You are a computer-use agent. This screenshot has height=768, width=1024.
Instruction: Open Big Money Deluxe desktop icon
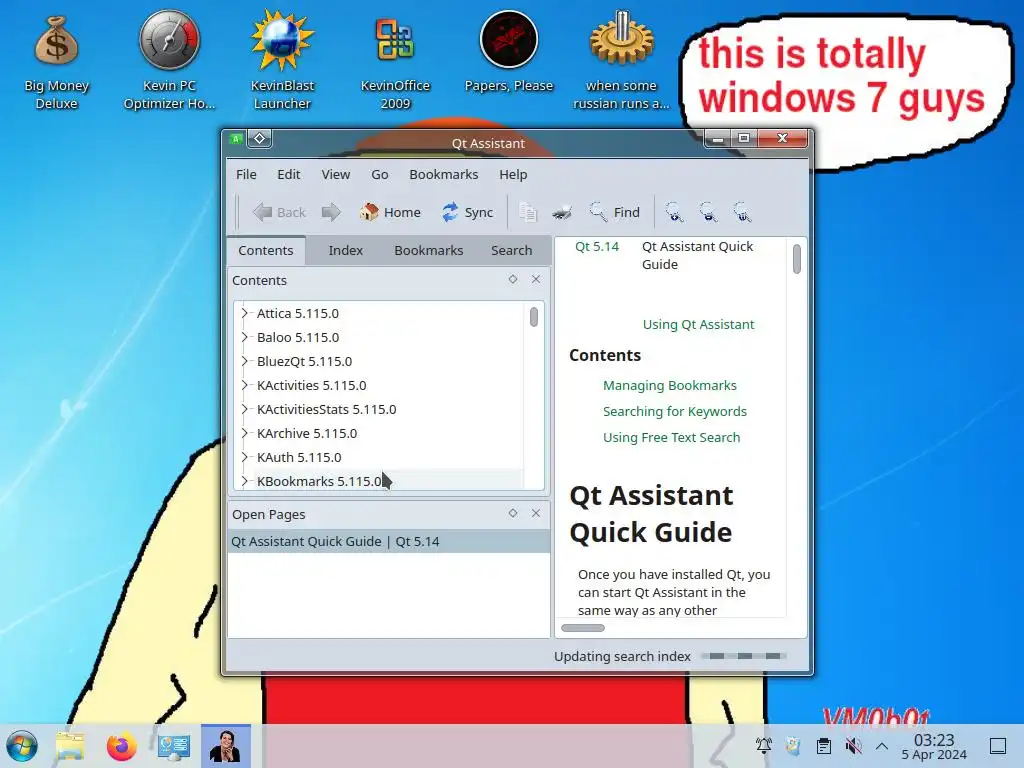[x=57, y=63]
